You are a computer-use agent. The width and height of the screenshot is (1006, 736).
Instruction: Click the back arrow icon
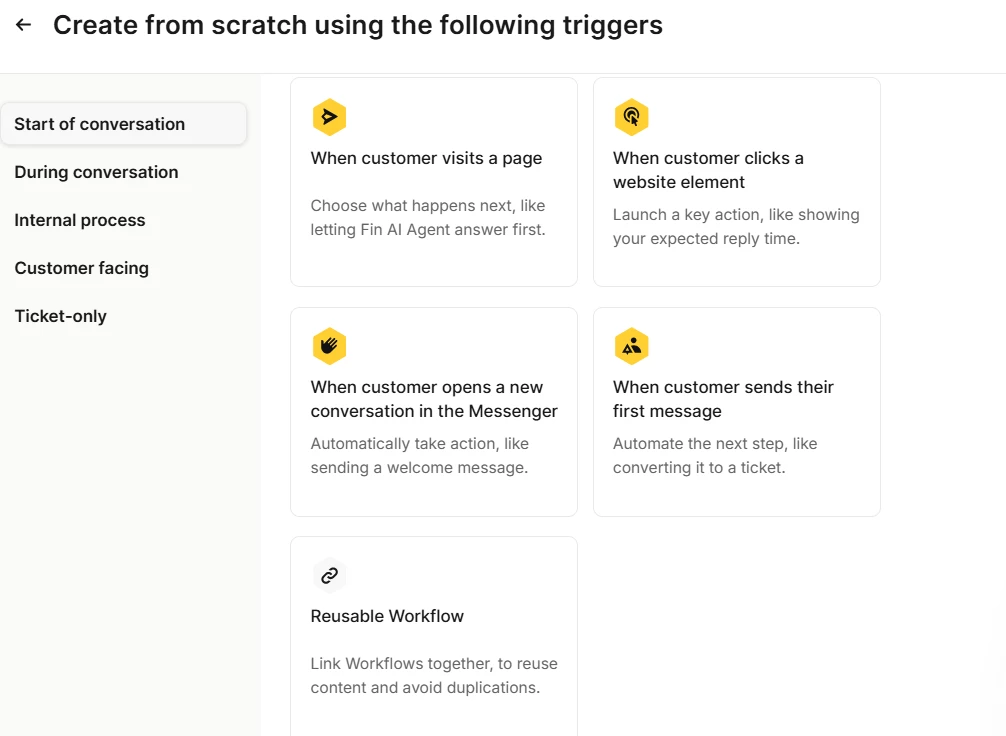coord(24,25)
